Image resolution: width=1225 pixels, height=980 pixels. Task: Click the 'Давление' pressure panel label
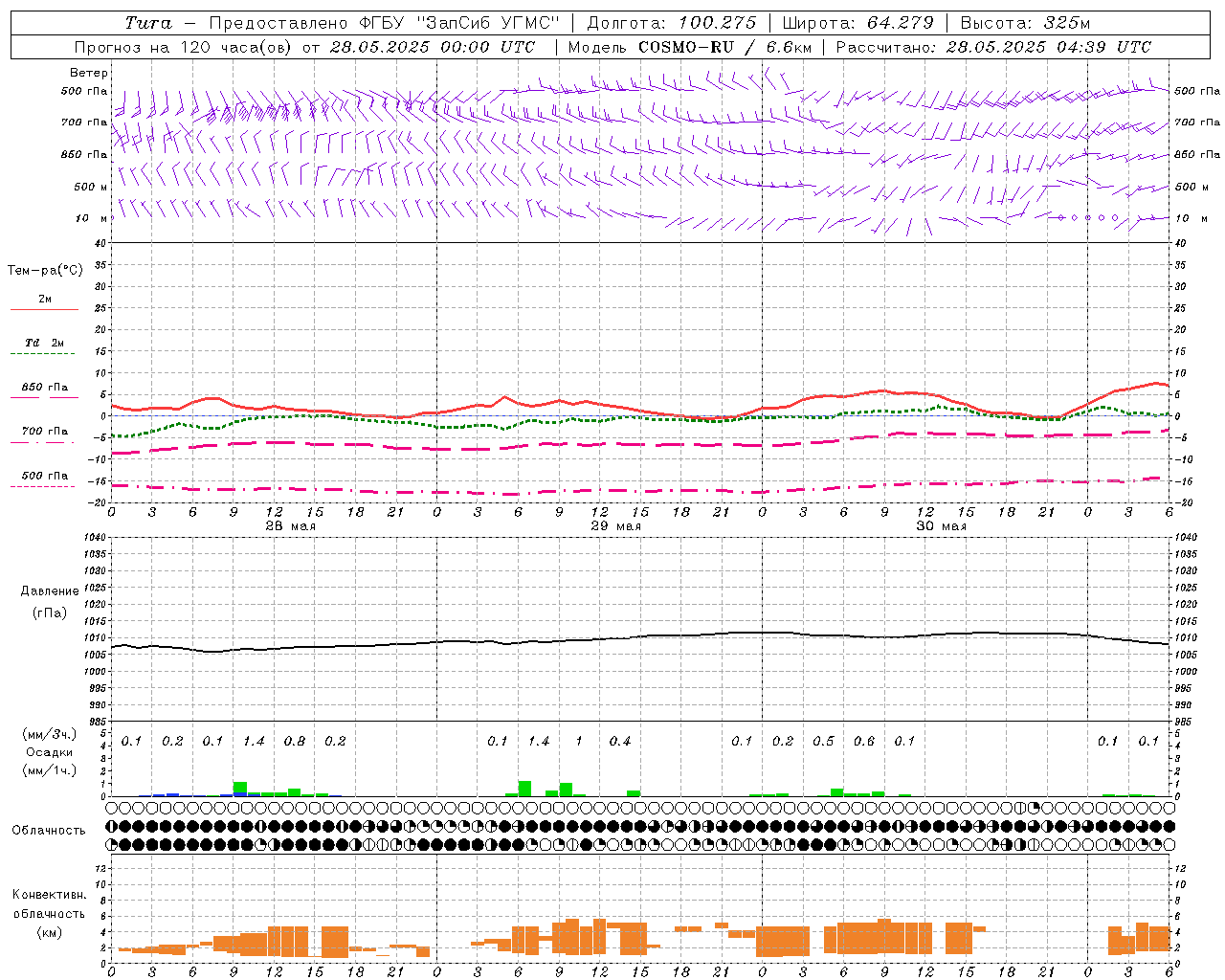50,591
